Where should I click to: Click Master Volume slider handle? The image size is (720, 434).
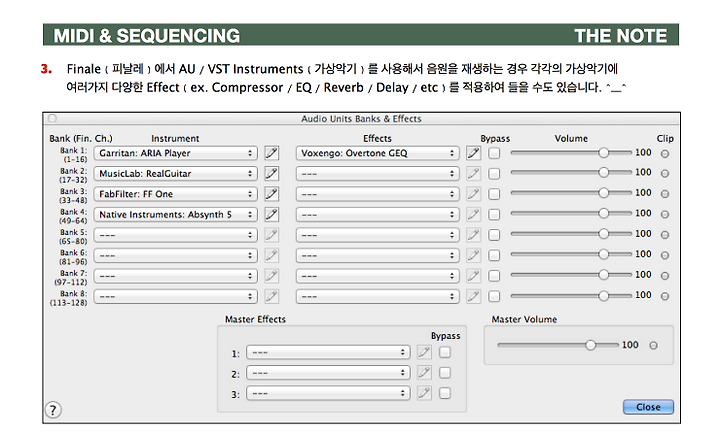(x=591, y=344)
